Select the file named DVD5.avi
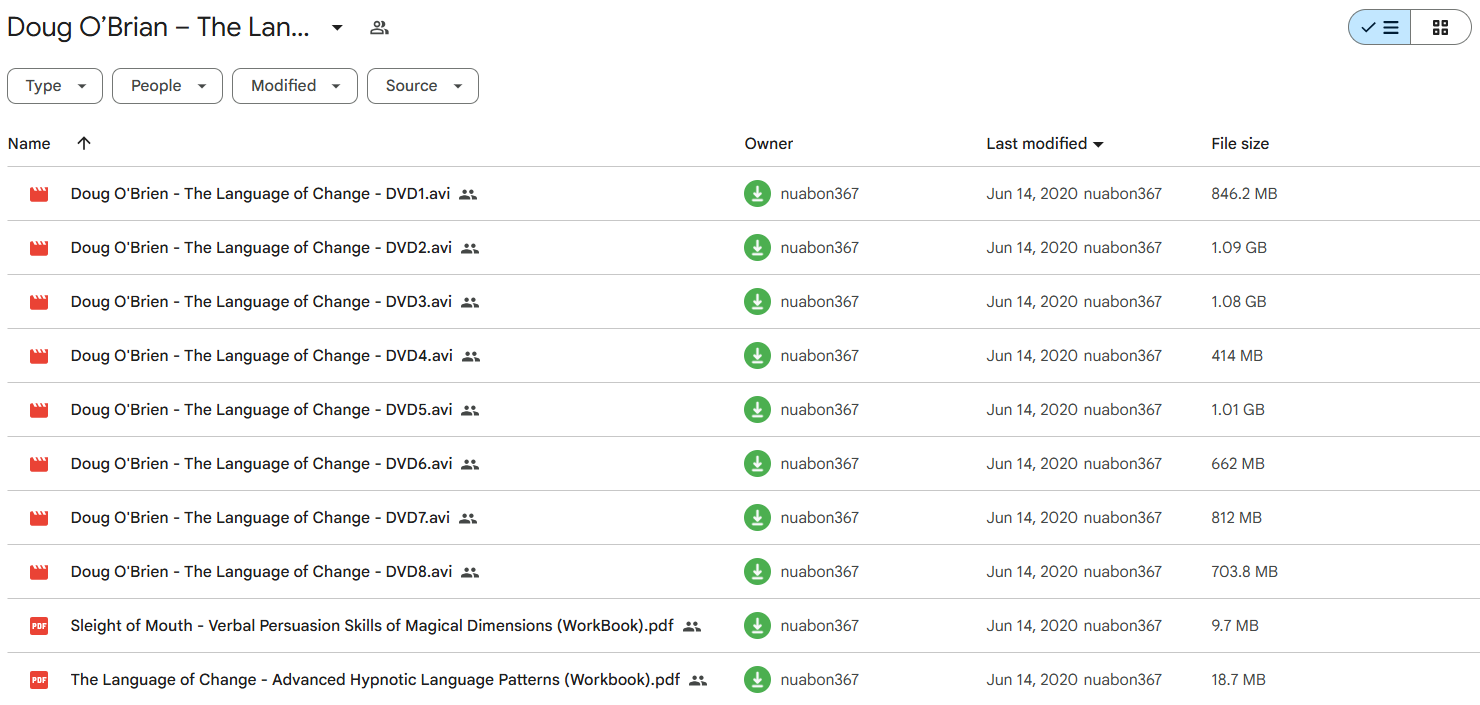 tap(261, 410)
